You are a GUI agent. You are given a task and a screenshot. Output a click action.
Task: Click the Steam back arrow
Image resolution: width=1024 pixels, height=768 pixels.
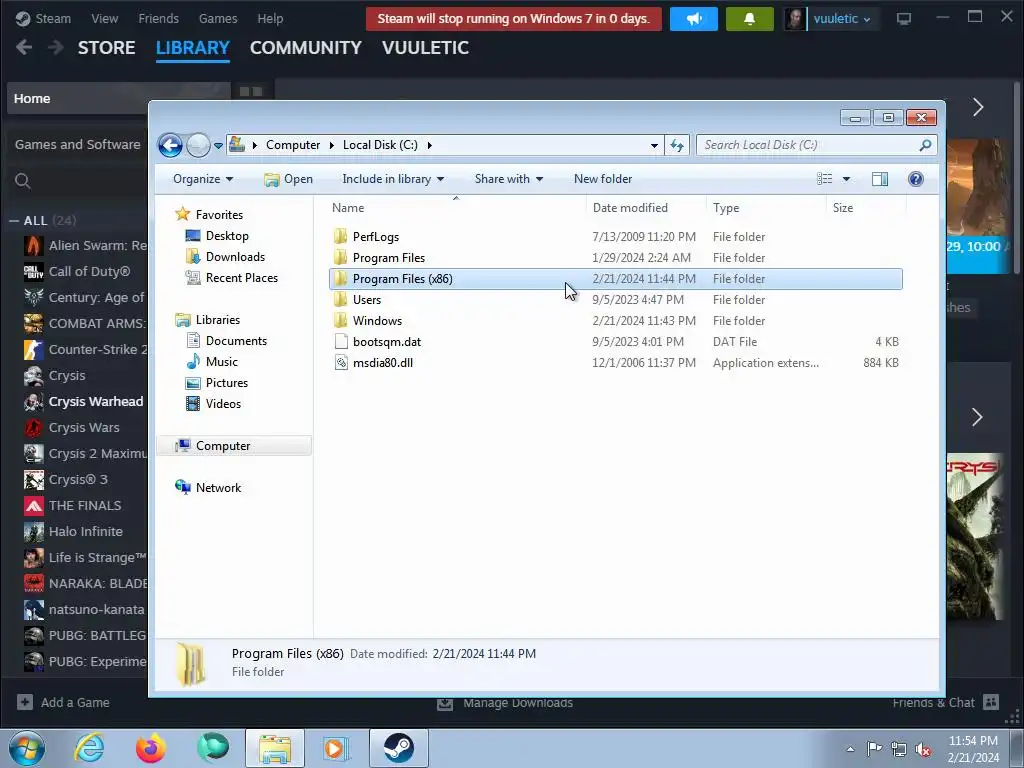24,47
